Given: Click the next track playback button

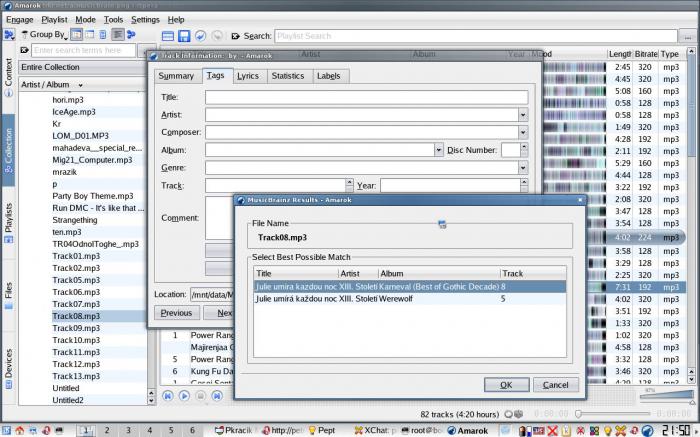Looking at the screenshot, I should click(x=217, y=395).
